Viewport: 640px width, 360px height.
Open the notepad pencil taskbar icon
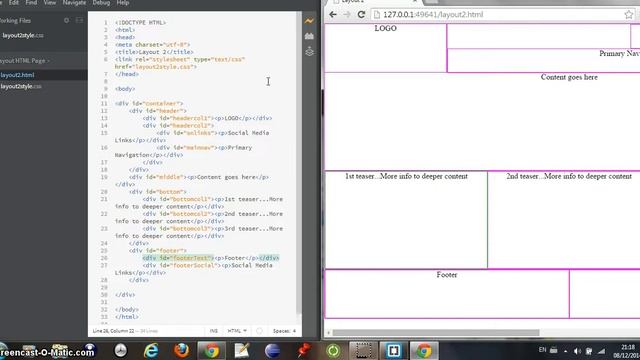tap(242, 351)
